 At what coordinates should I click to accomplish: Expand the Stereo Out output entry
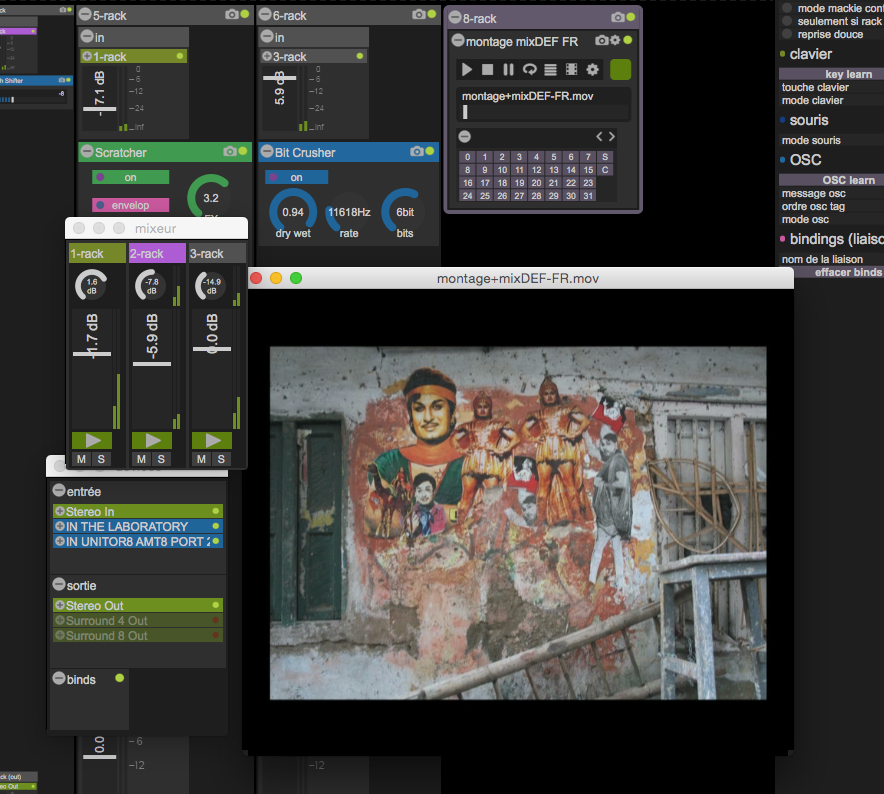tap(60, 606)
